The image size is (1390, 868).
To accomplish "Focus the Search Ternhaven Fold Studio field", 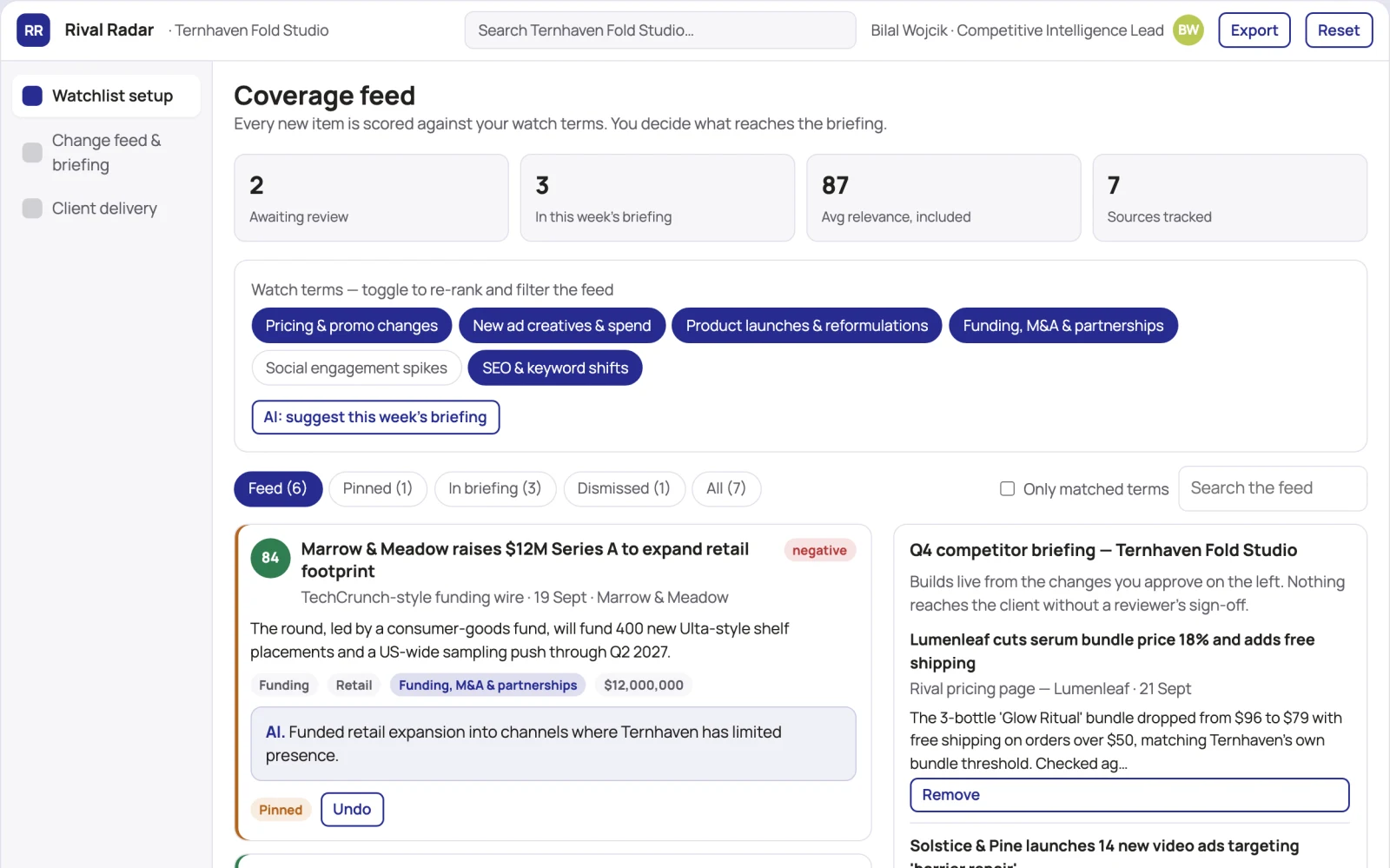I will tap(660, 30).
